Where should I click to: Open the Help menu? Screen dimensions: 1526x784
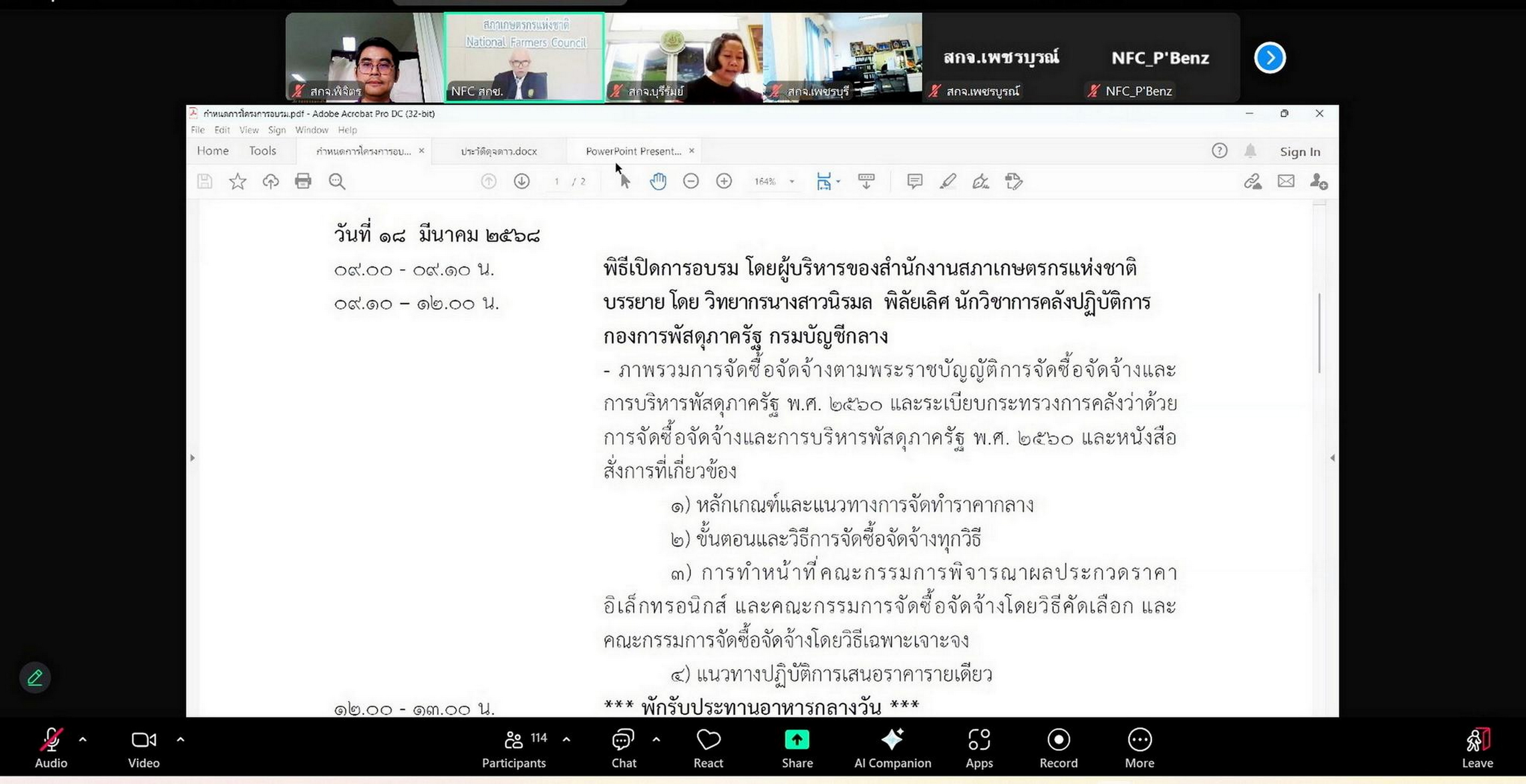pyautogui.click(x=347, y=130)
